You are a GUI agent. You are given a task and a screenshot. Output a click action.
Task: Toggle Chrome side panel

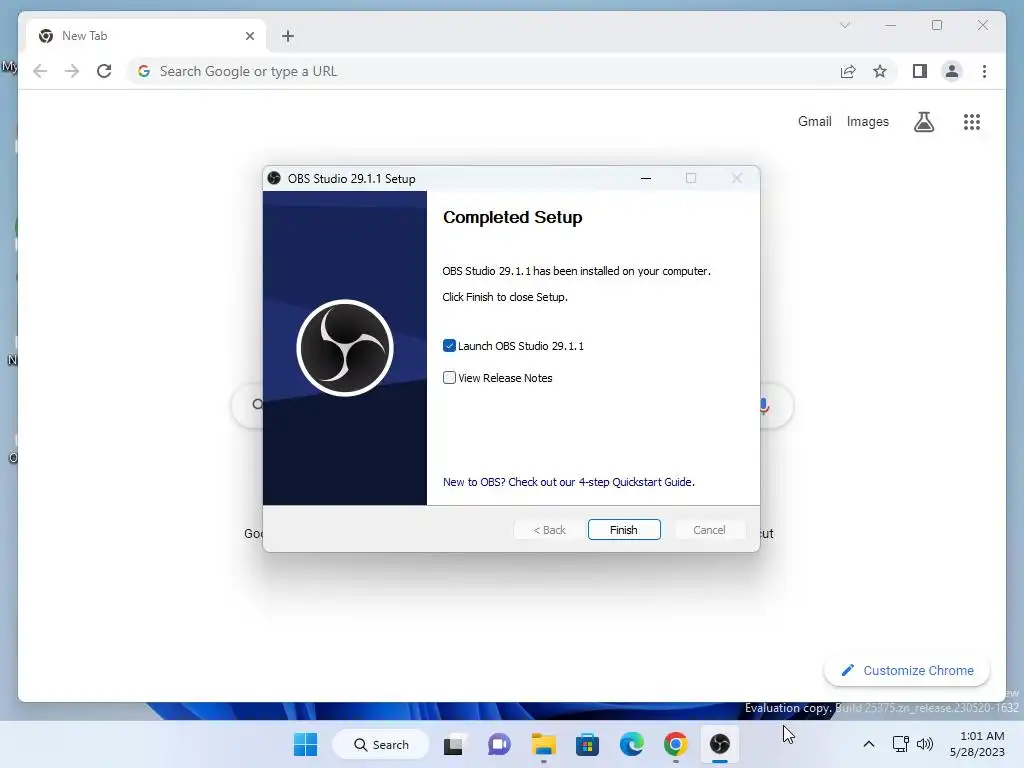coord(920,71)
